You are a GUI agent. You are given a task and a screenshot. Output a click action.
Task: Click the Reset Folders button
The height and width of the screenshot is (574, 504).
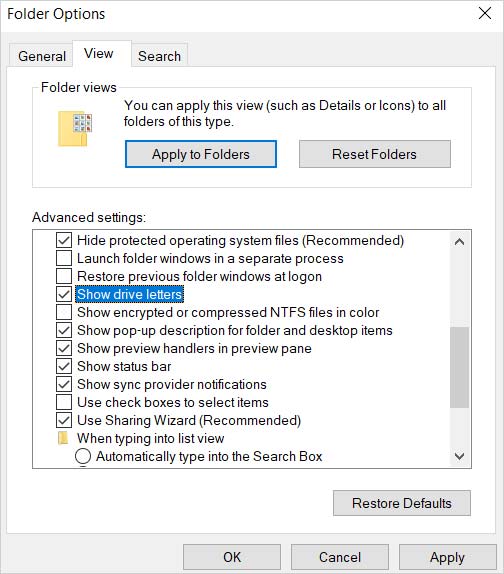click(374, 154)
